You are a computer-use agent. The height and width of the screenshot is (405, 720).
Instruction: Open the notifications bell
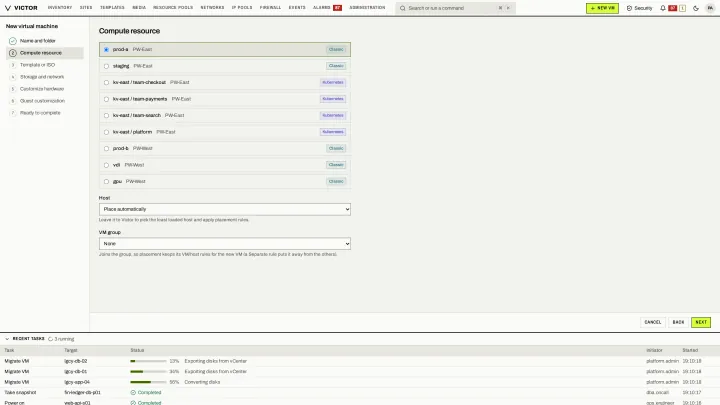[x=663, y=8]
